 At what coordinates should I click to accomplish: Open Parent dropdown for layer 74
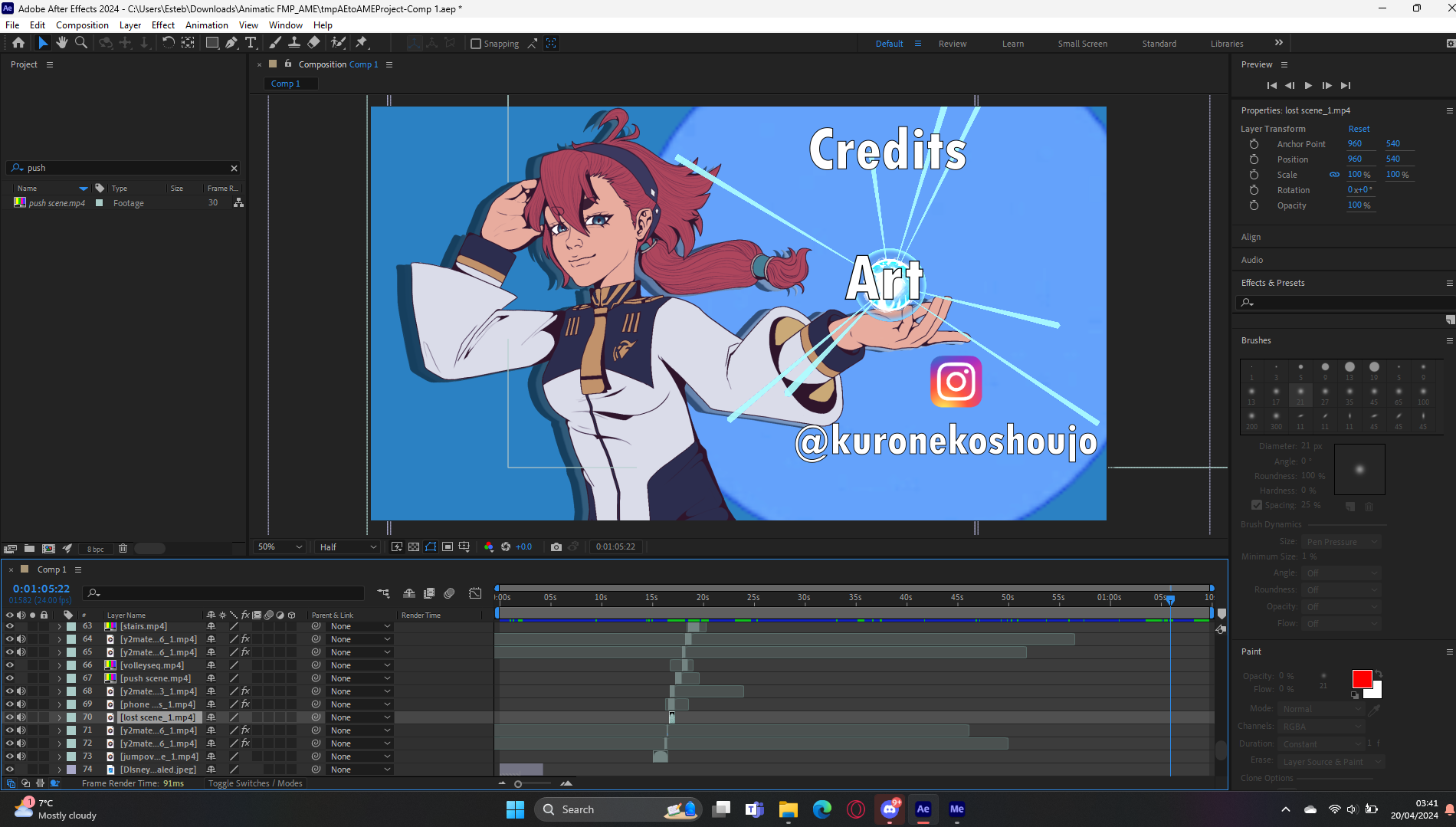tap(360, 770)
